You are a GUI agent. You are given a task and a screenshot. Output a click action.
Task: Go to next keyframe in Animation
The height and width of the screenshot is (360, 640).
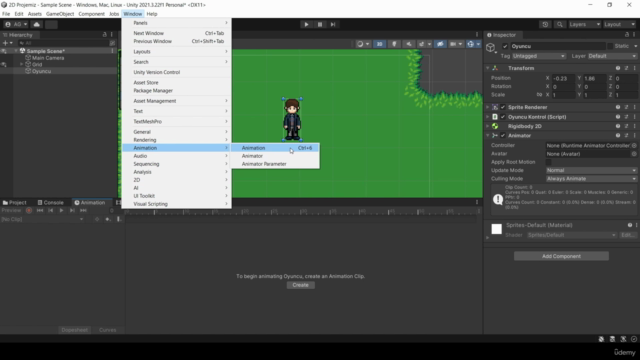72,211
